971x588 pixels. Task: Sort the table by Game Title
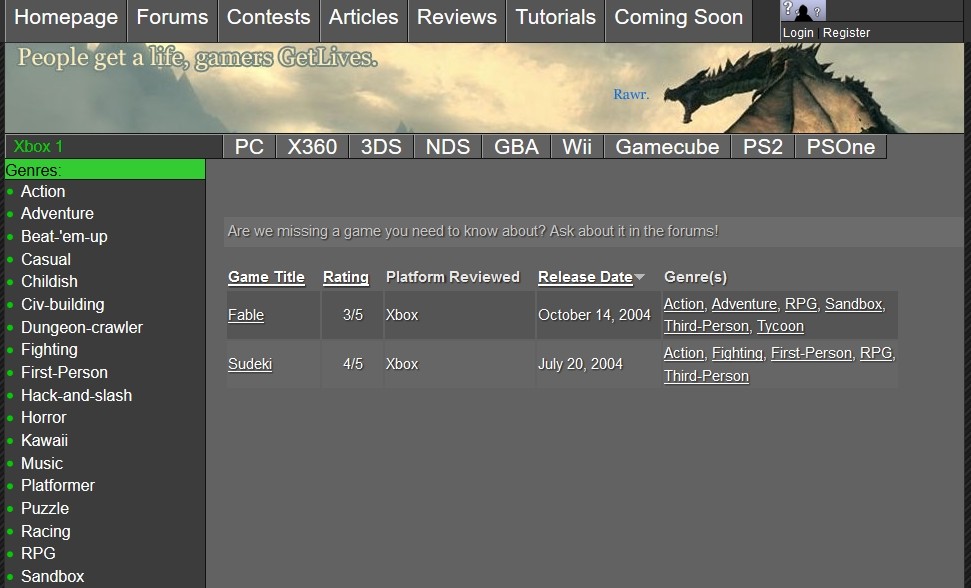tap(266, 277)
